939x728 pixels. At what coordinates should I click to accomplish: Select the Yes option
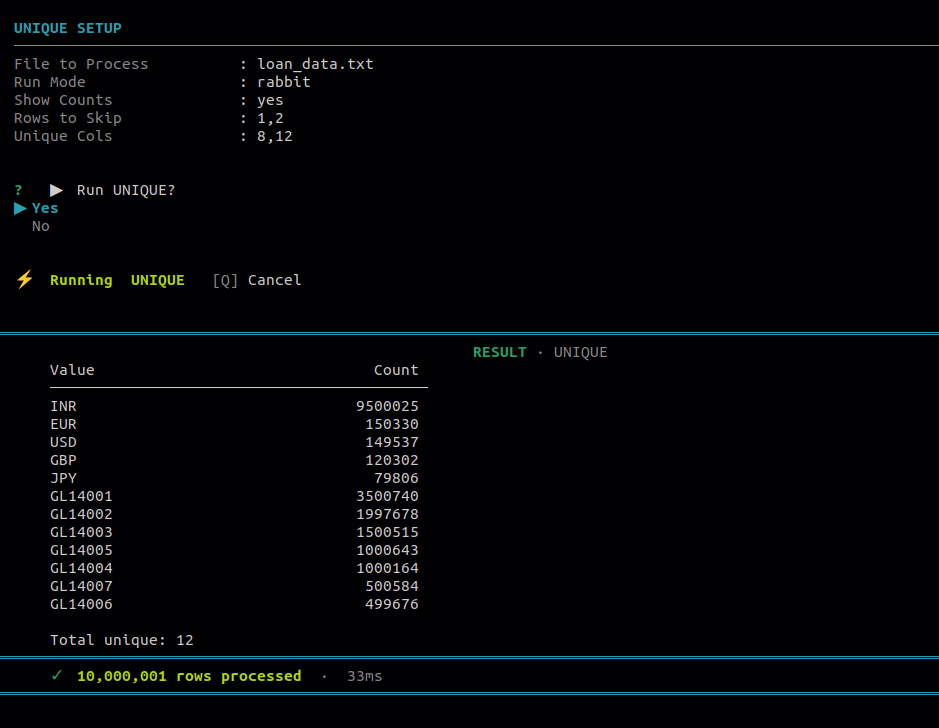point(45,208)
